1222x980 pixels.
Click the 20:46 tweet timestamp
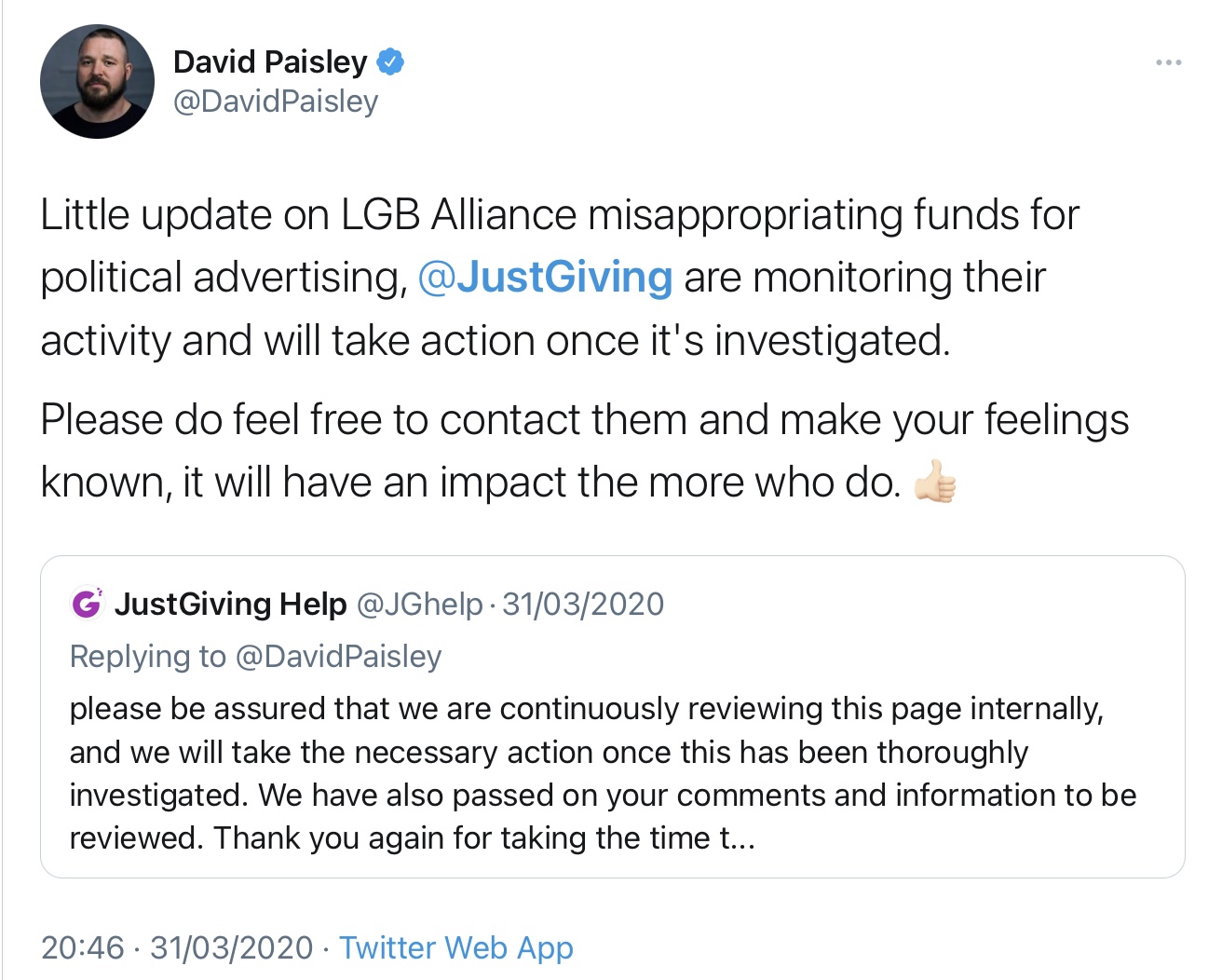(82, 947)
